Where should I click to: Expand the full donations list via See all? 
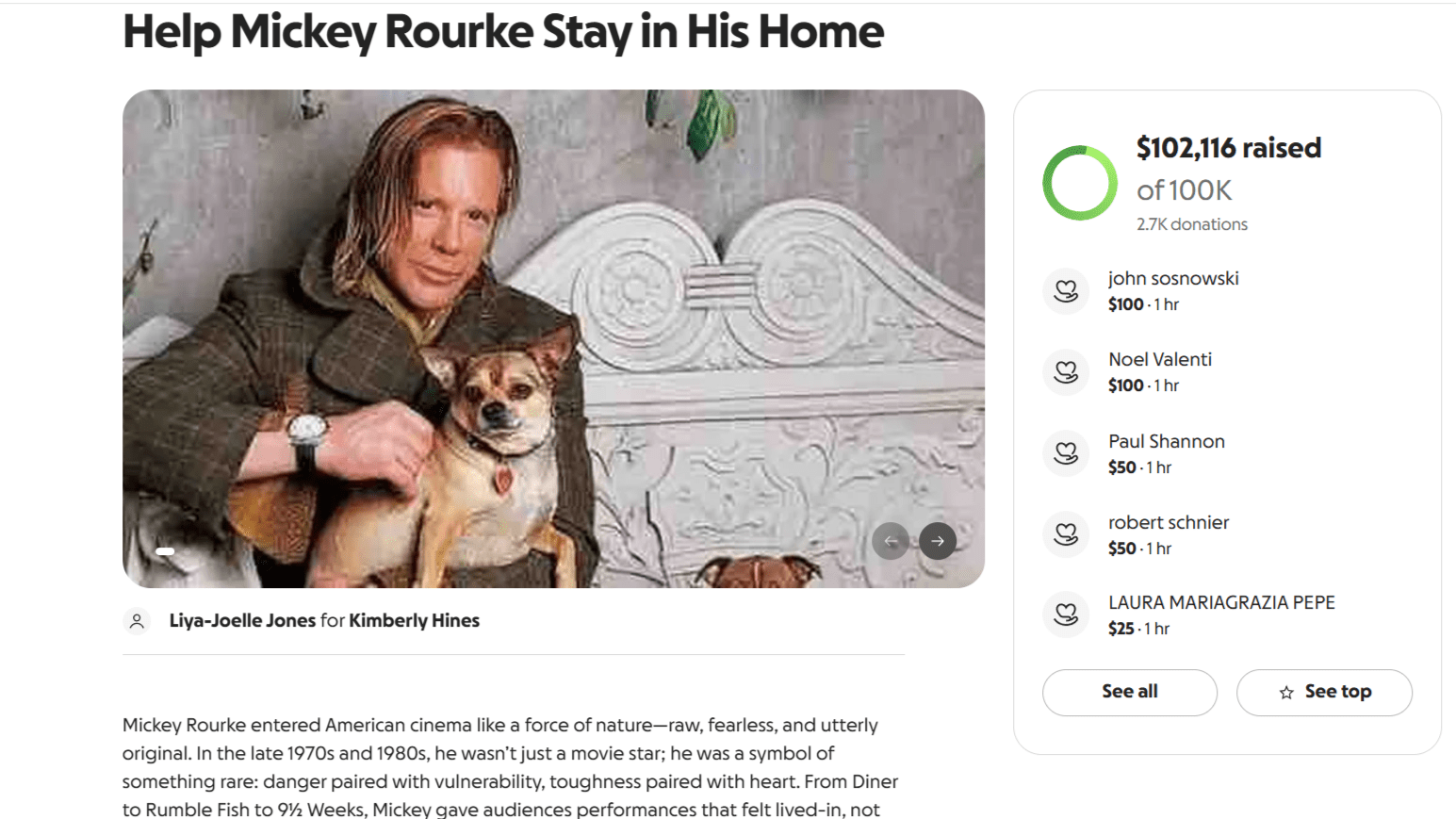[x=1129, y=692]
